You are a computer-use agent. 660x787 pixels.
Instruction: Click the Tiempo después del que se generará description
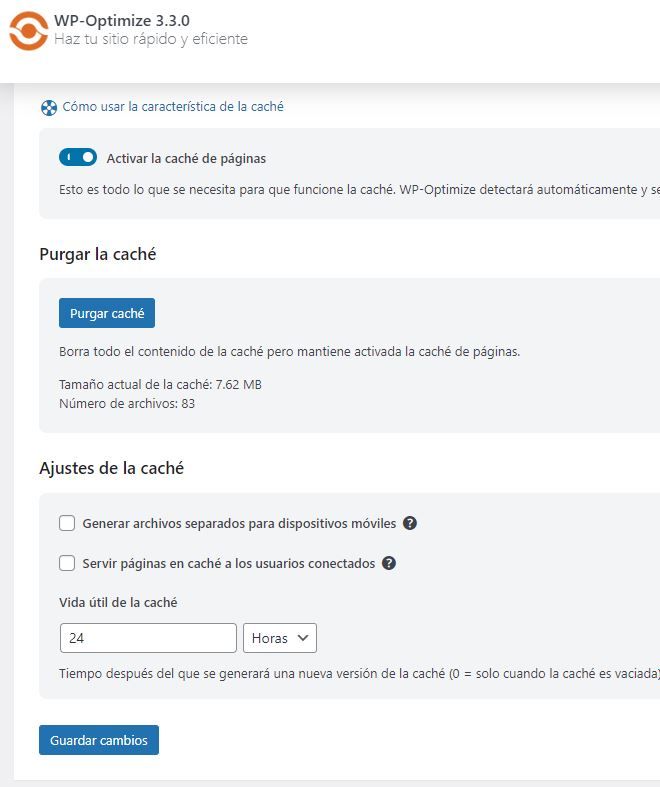click(359, 674)
